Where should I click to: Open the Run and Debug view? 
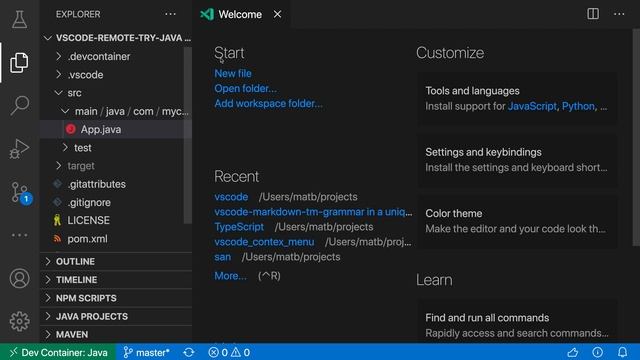19,149
